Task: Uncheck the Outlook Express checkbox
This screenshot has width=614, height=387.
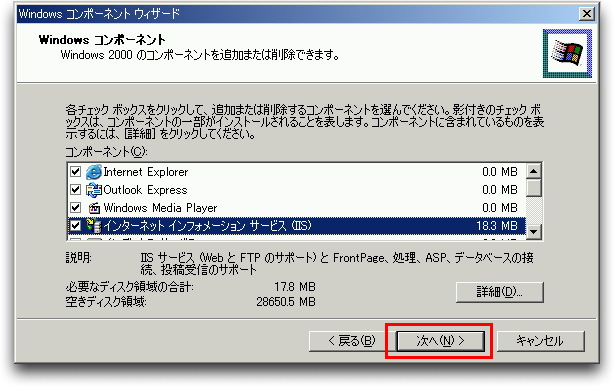Action: (75, 190)
